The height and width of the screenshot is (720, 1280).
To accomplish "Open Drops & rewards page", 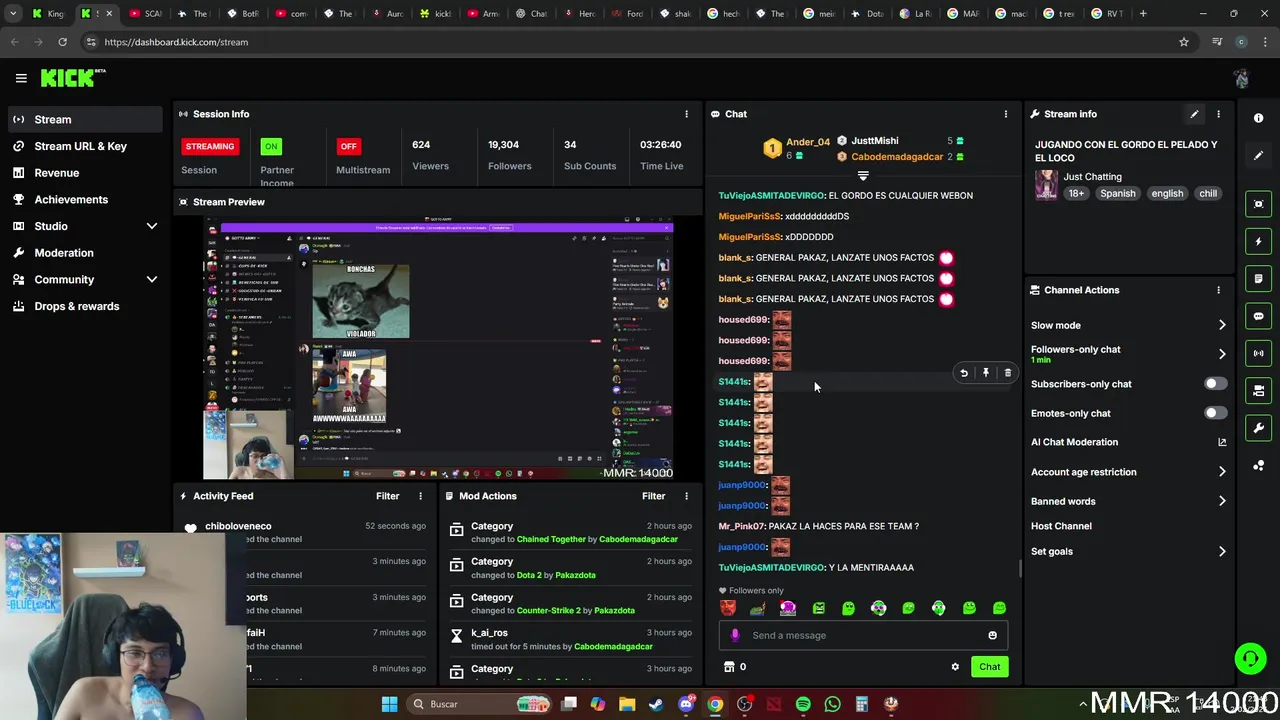I will [x=85, y=306].
